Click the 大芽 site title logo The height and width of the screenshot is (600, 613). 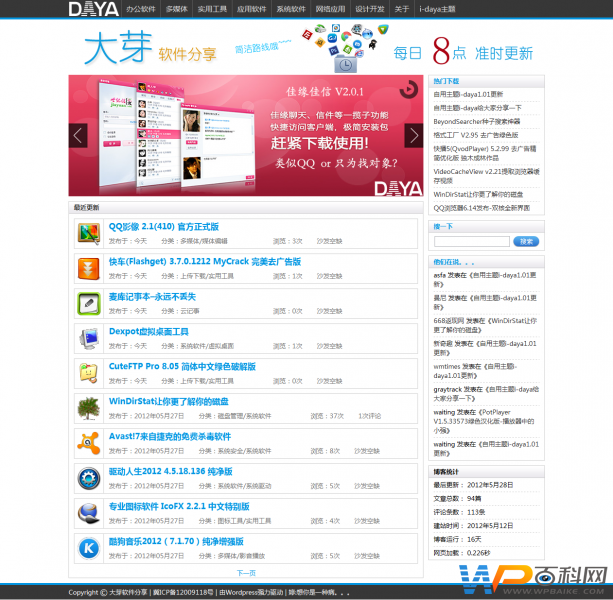click(x=118, y=48)
